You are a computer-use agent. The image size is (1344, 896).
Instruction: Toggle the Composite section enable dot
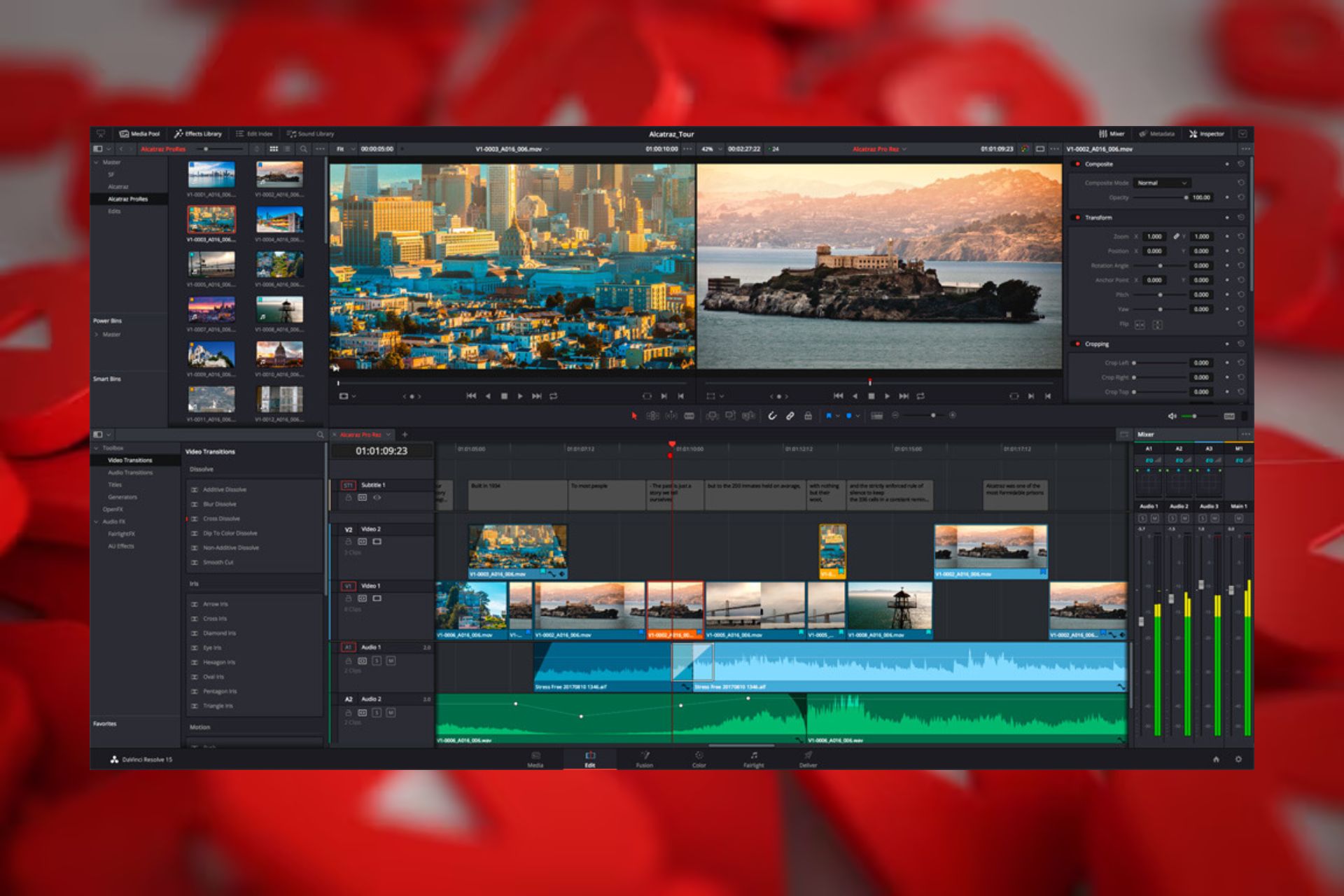tap(1077, 164)
